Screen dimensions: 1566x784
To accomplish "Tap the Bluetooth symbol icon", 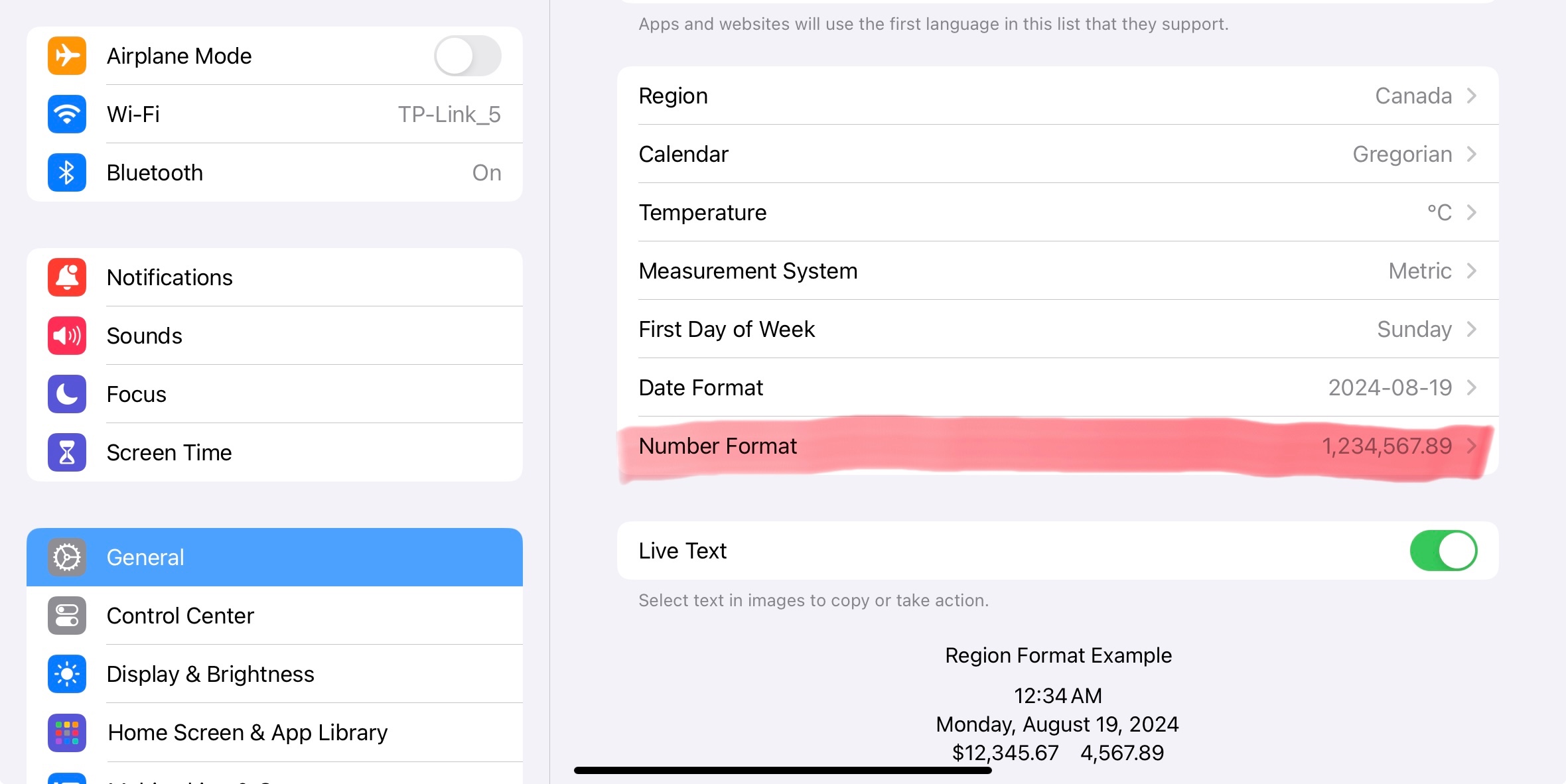I will 67,172.
